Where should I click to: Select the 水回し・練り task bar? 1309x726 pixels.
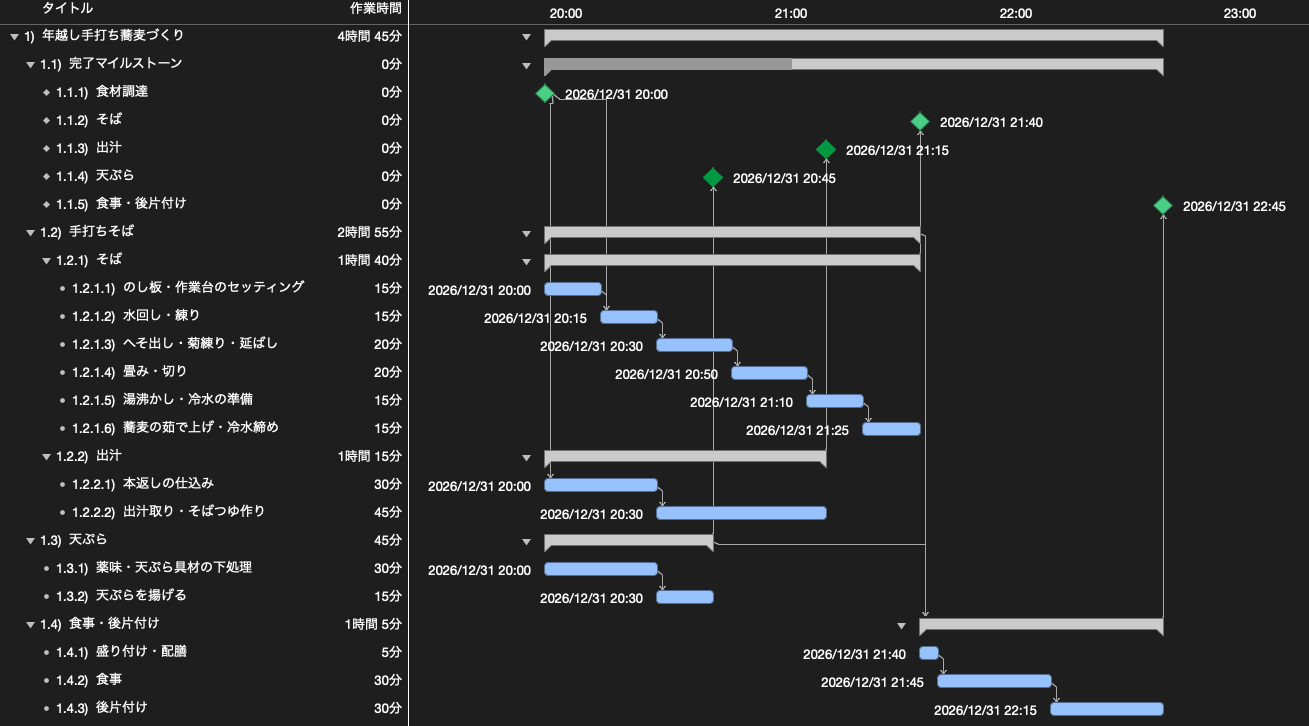629,317
